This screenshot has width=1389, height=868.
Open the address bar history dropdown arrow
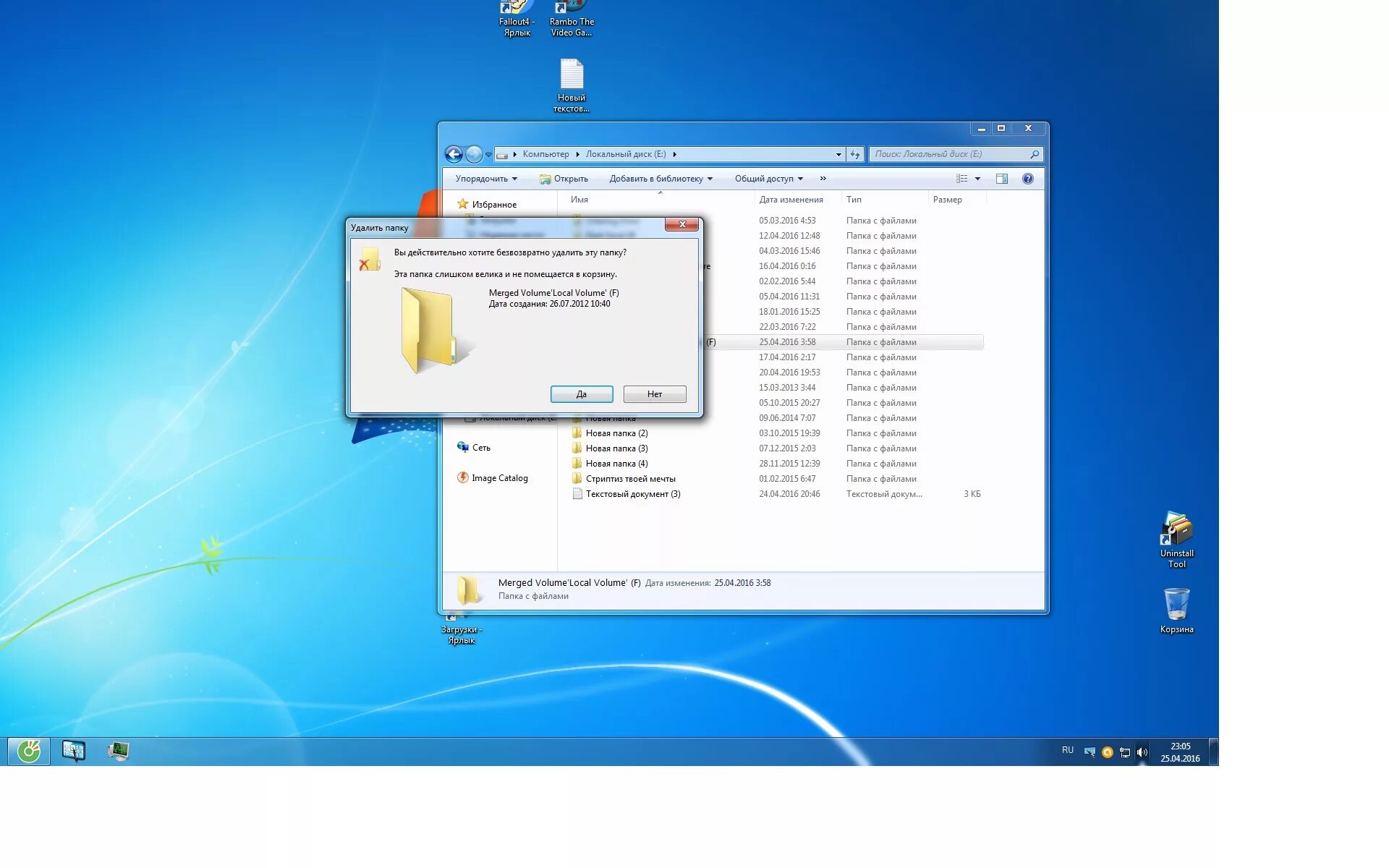pos(838,154)
